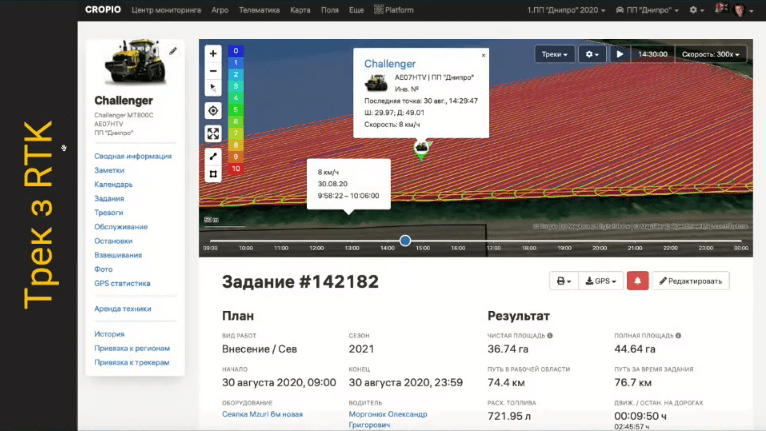Open the Календарь section
The height and width of the screenshot is (431, 766).
113,185
